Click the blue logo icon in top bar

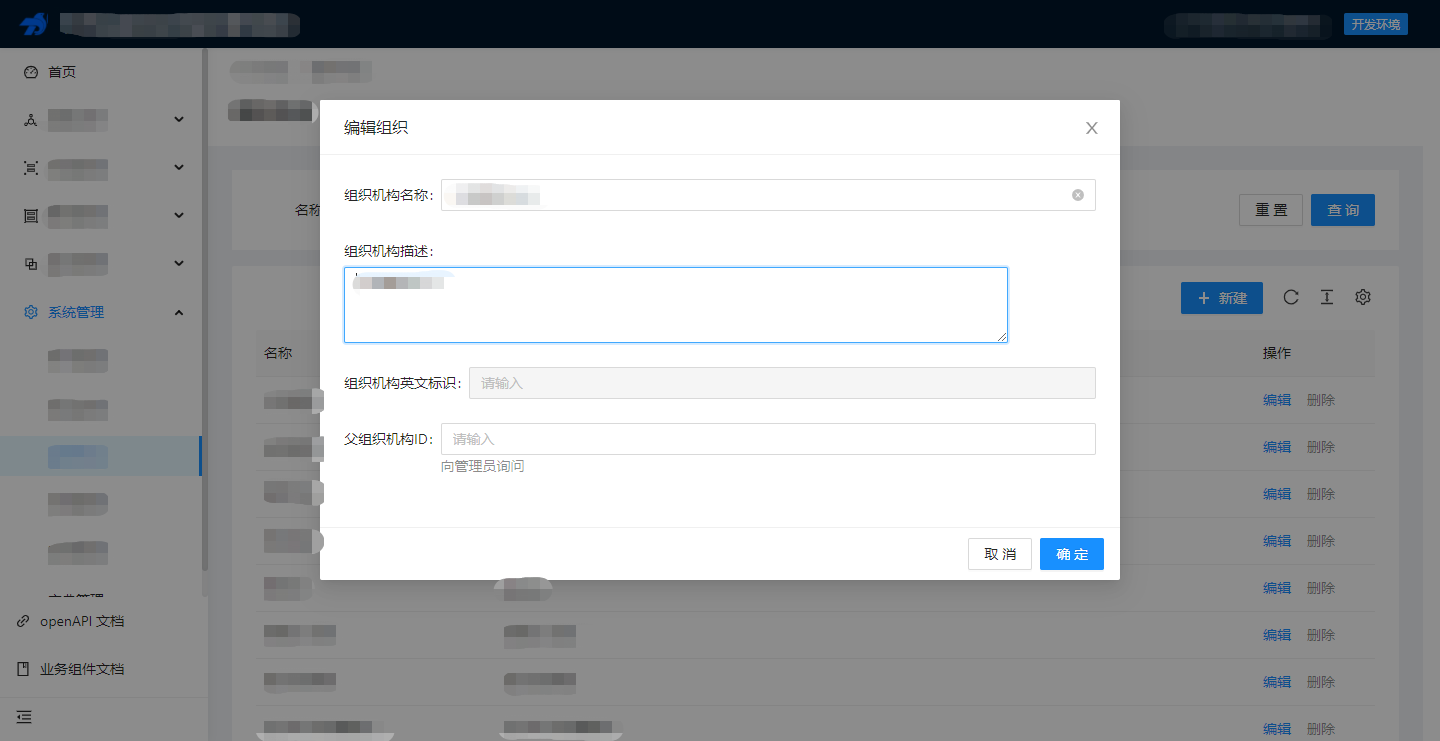click(x=36, y=24)
